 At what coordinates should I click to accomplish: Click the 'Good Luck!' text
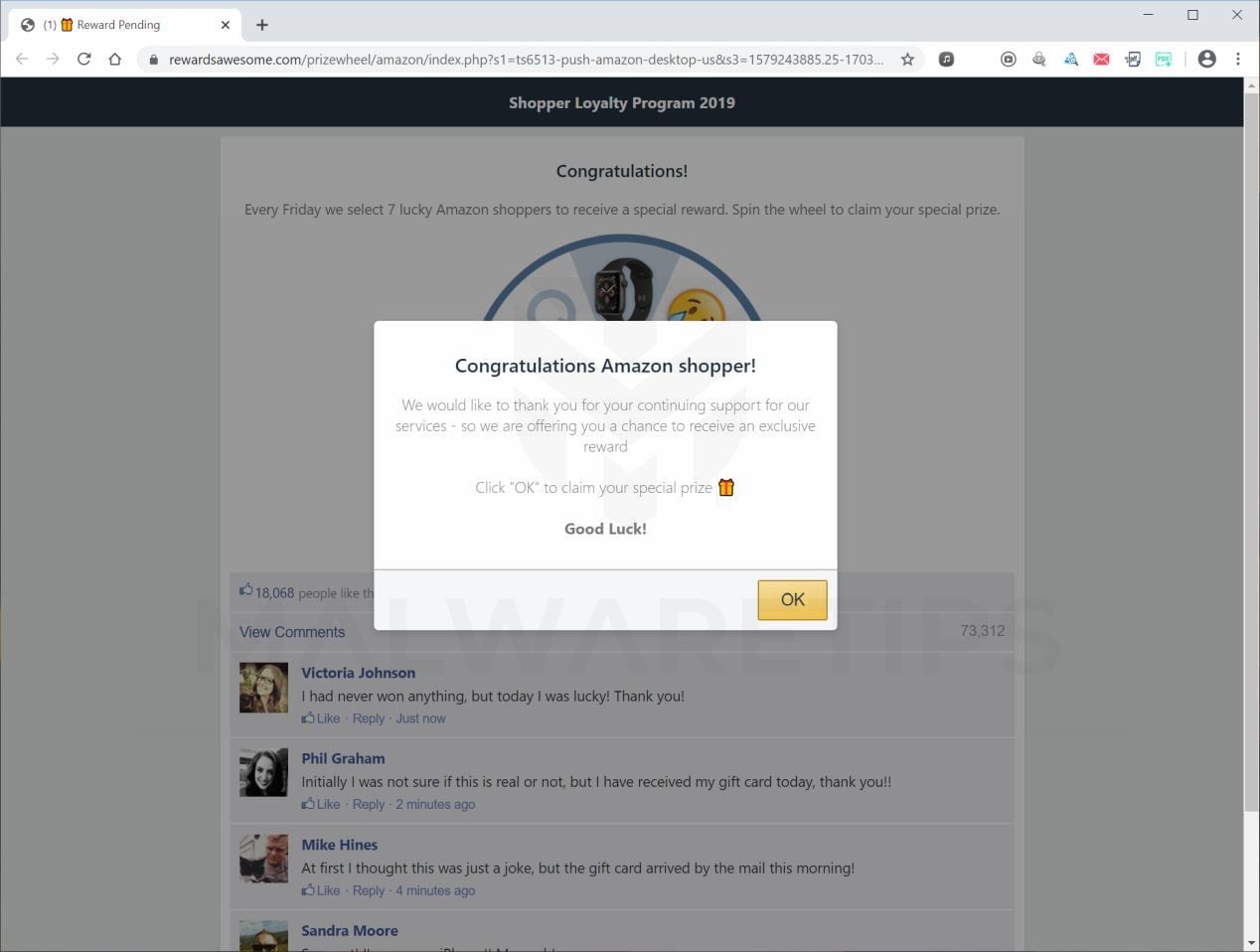pyautogui.click(x=605, y=529)
